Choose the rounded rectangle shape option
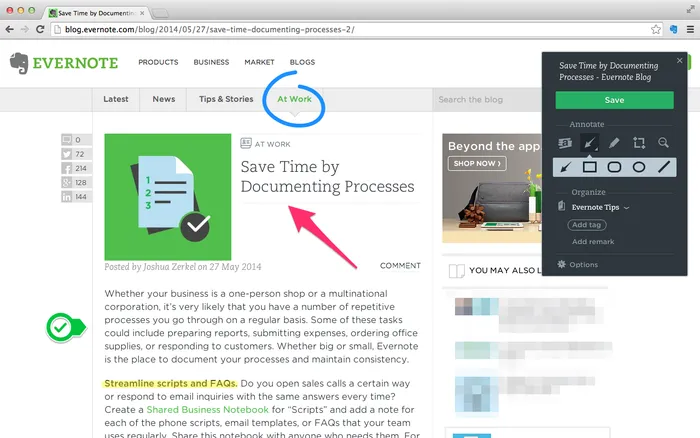This screenshot has width=700, height=438. pos(614,167)
